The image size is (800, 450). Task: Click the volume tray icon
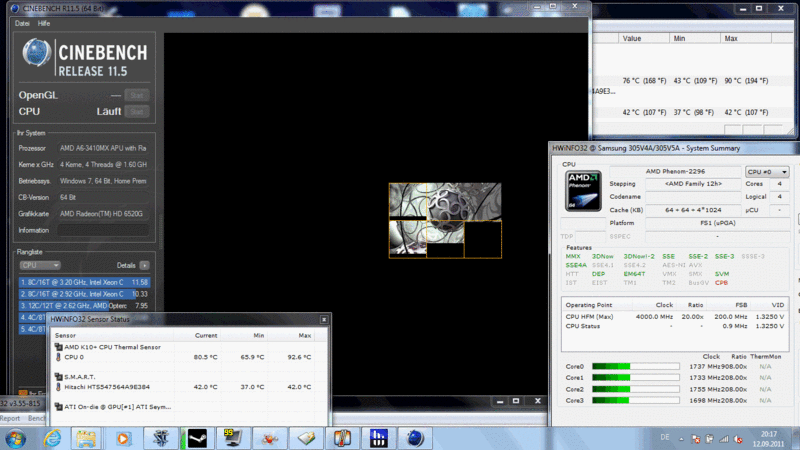point(738,439)
